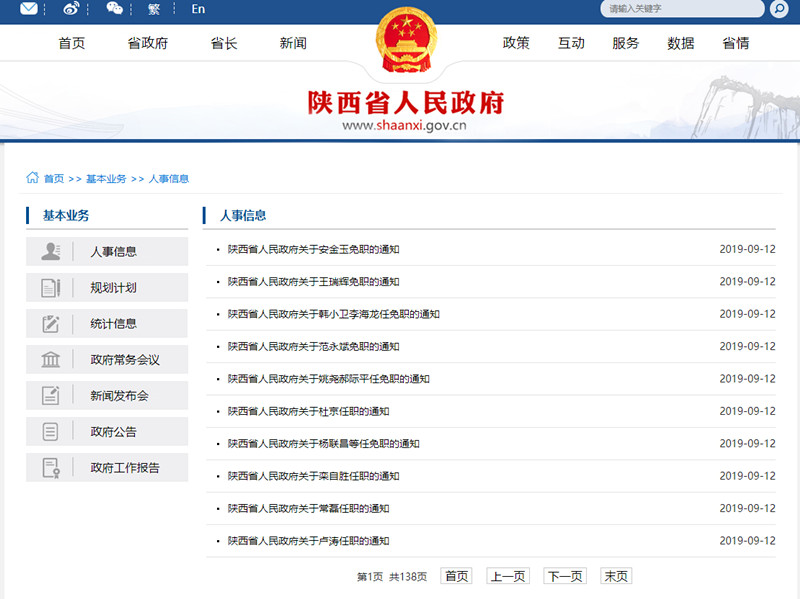Go to next page with 下一页
800x599 pixels.
coord(564,576)
